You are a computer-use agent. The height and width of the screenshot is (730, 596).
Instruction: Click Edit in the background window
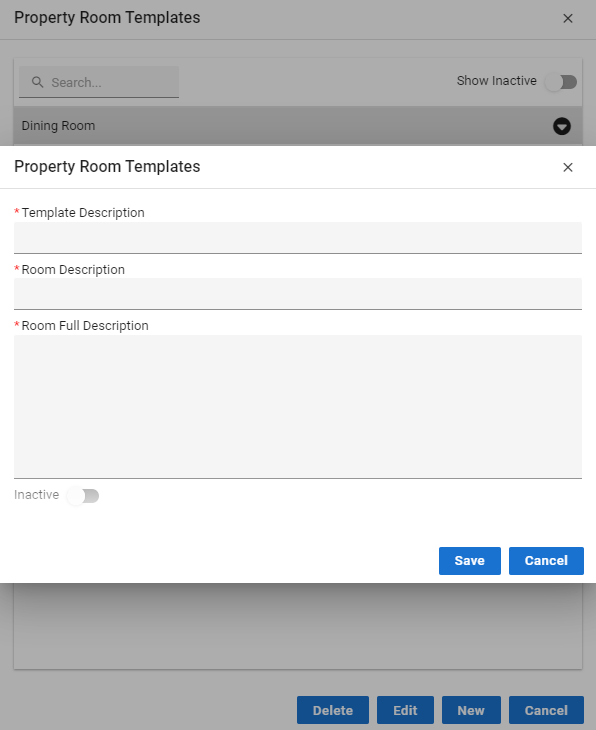405,710
